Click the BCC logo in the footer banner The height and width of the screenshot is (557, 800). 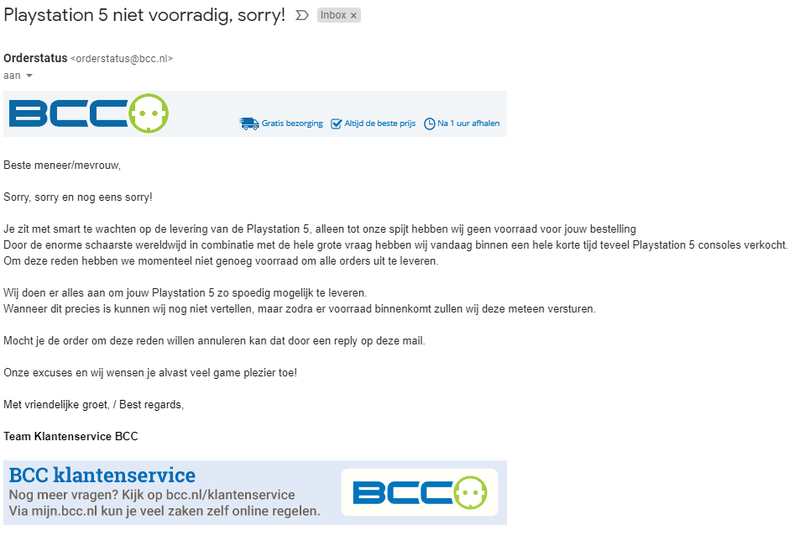[x=419, y=492]
